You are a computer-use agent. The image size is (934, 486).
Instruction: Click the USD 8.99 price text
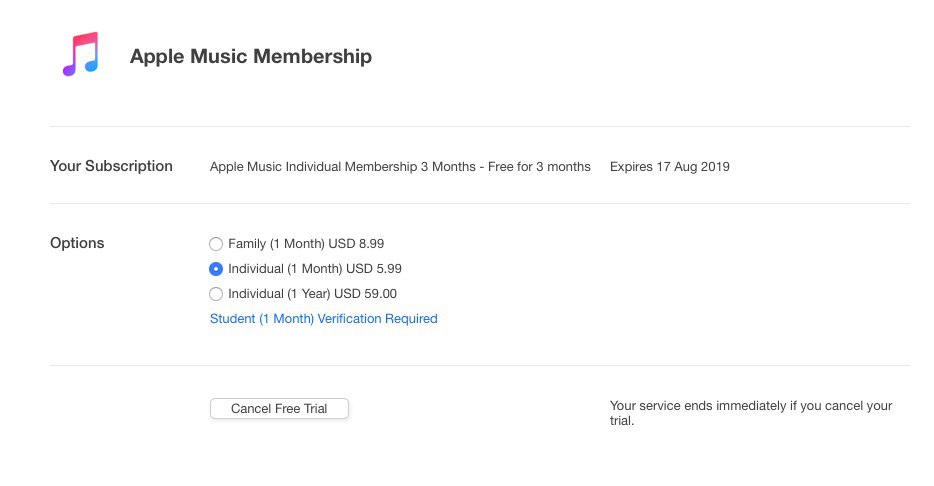point(356,244)
